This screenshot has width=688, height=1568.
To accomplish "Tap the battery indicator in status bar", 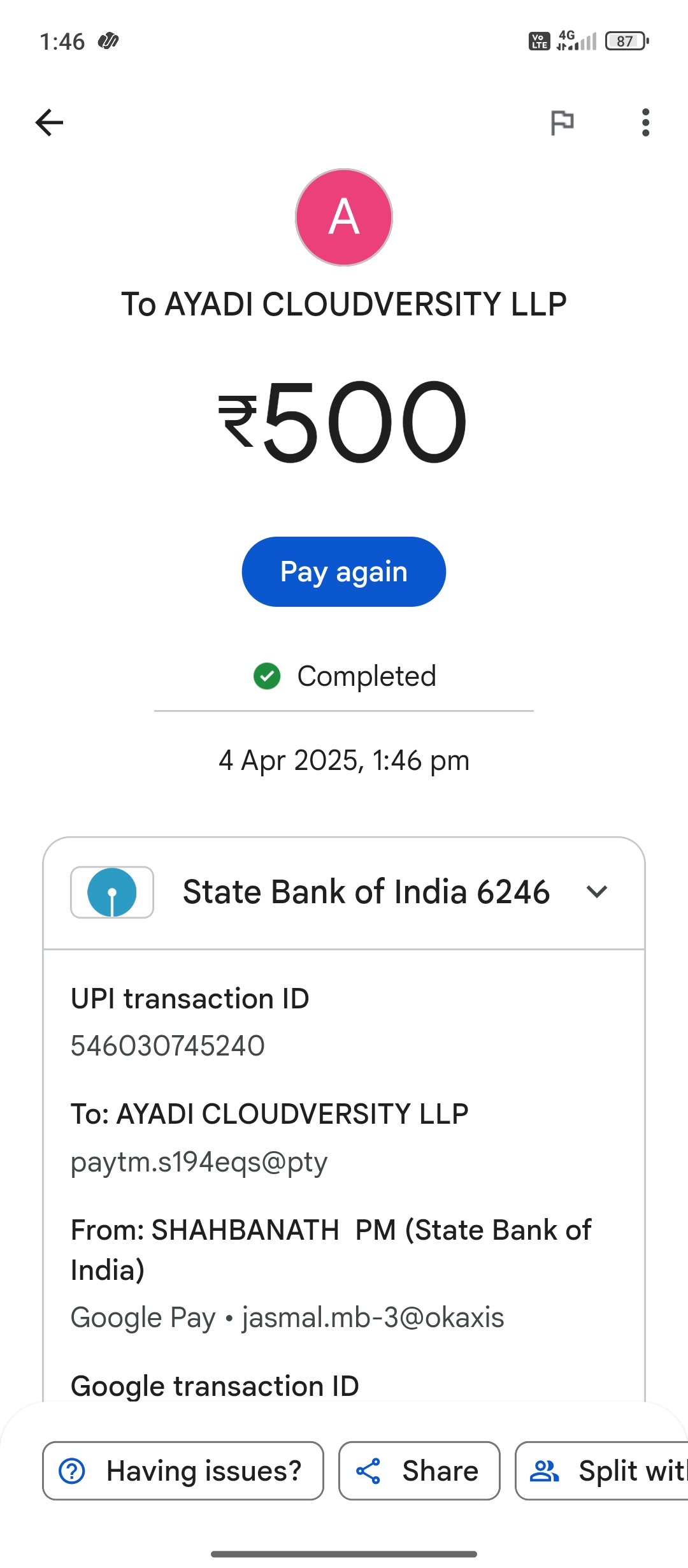I will point(627,41).
